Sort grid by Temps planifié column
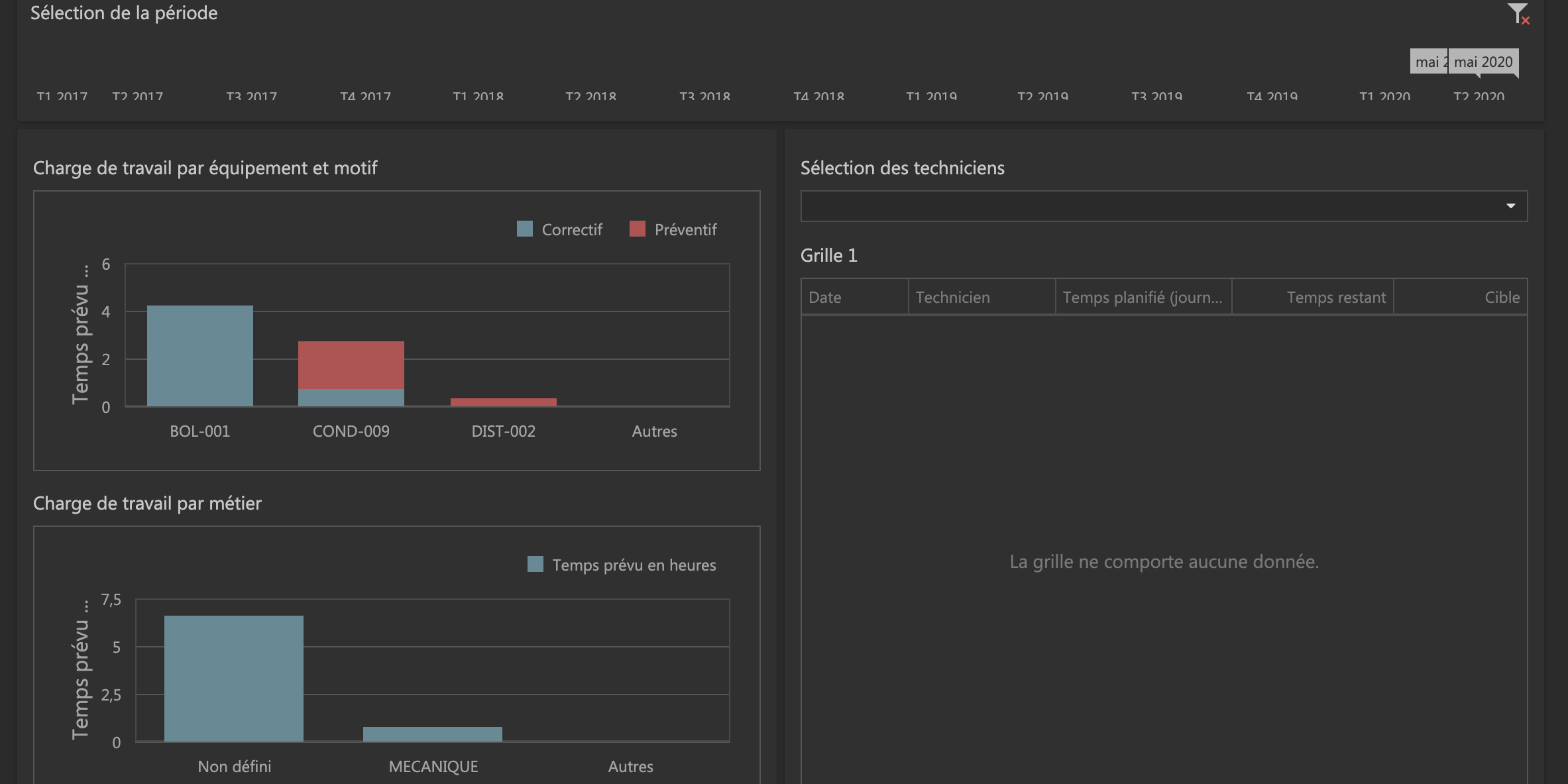1568x784 pixels. pos(1143,297)
